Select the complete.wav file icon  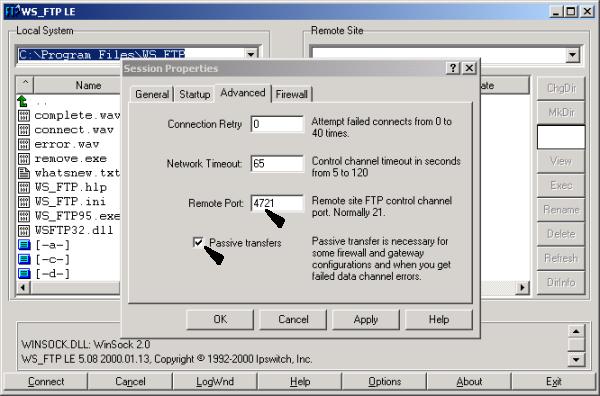(x=24, y=116)
